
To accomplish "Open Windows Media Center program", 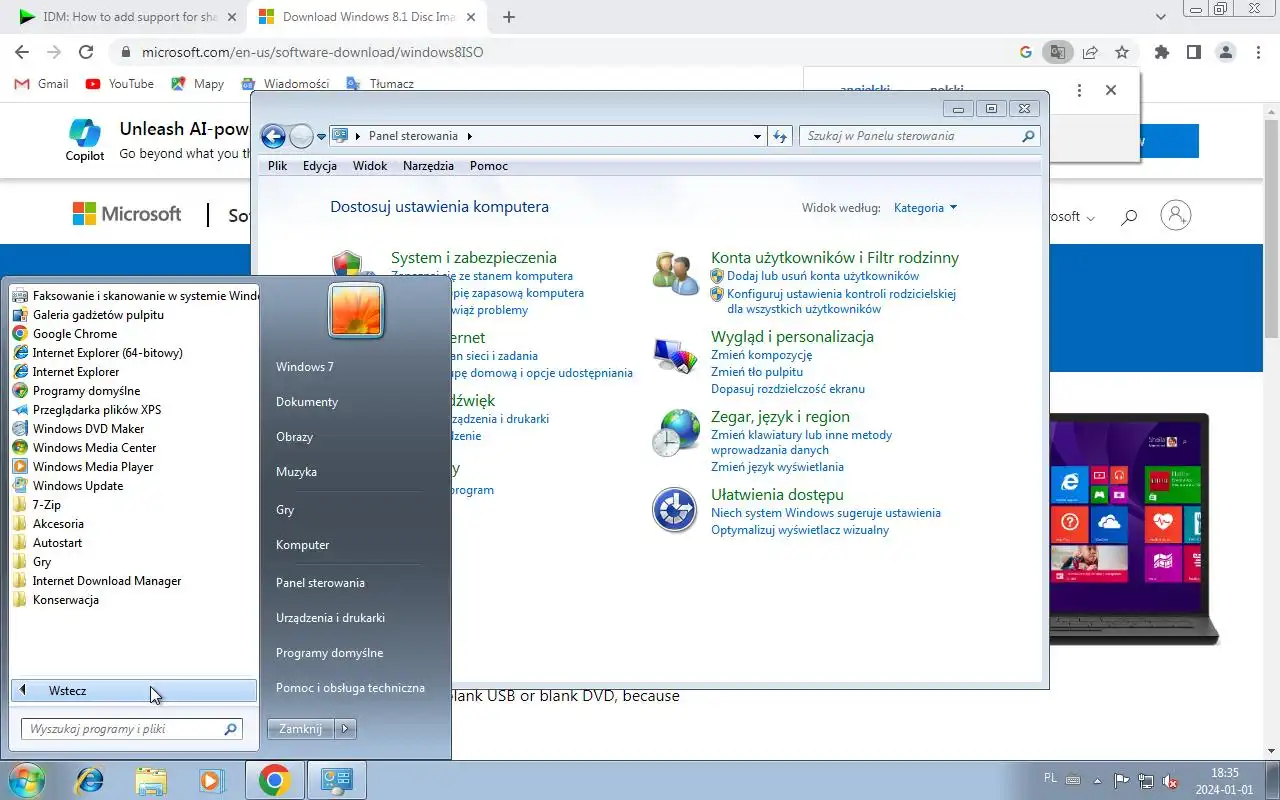I will click(84, 448).
